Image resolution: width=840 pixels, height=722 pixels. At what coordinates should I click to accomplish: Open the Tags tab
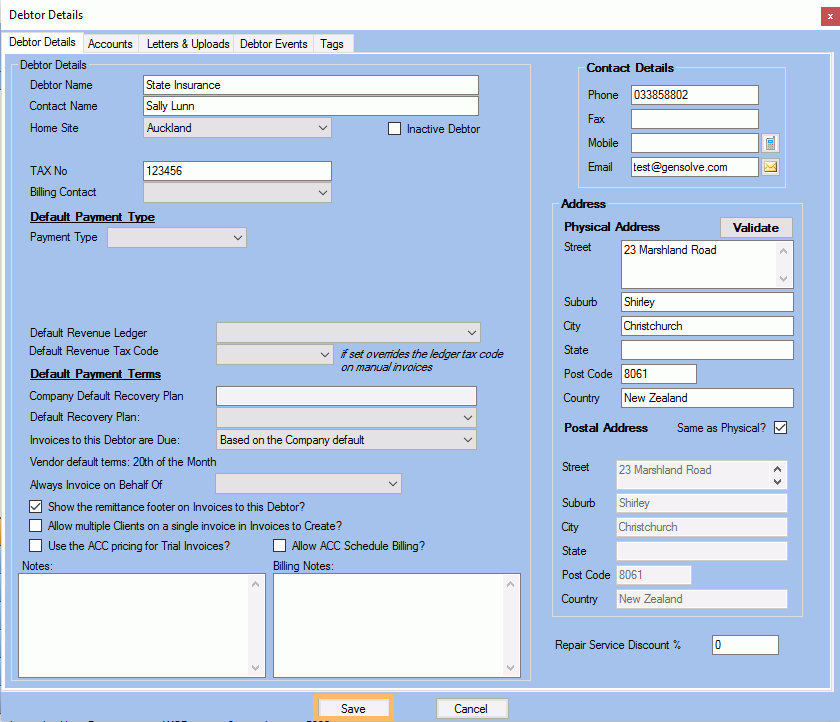coord(333,43)
